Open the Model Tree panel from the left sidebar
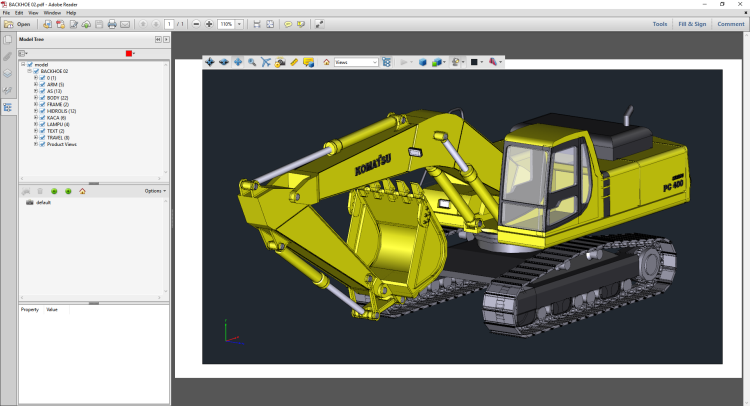The width and height of the screenshot is (750, 406). click(8, 106)
